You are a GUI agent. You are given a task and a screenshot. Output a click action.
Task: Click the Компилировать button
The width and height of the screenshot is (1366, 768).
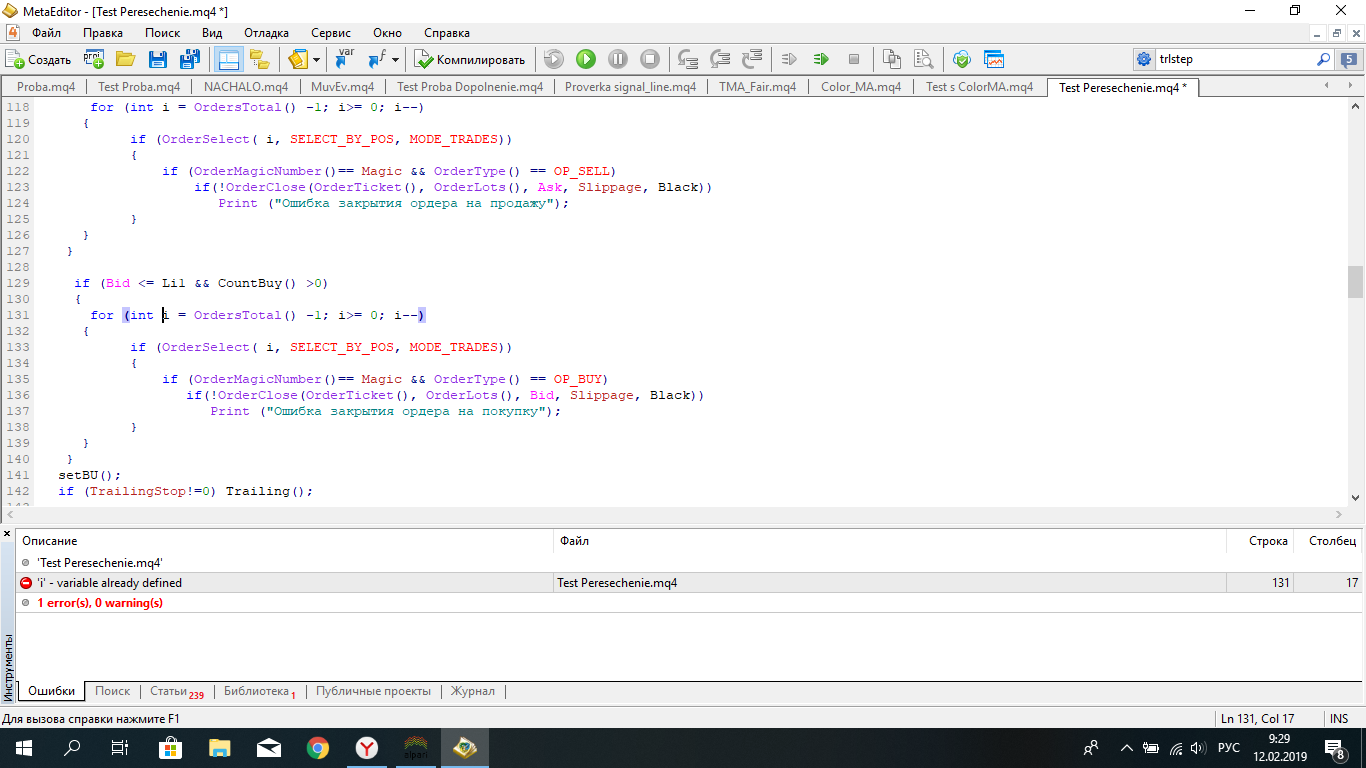470,59
